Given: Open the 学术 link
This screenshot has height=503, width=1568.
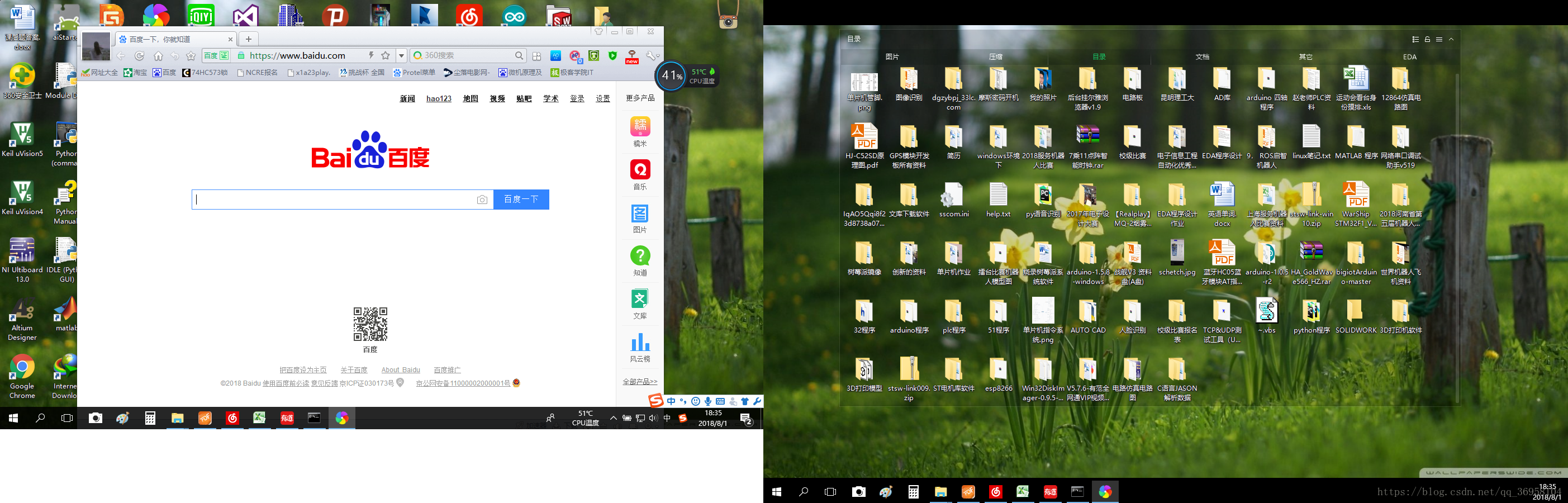Looking at the screenshot, I should pos(551,99).
